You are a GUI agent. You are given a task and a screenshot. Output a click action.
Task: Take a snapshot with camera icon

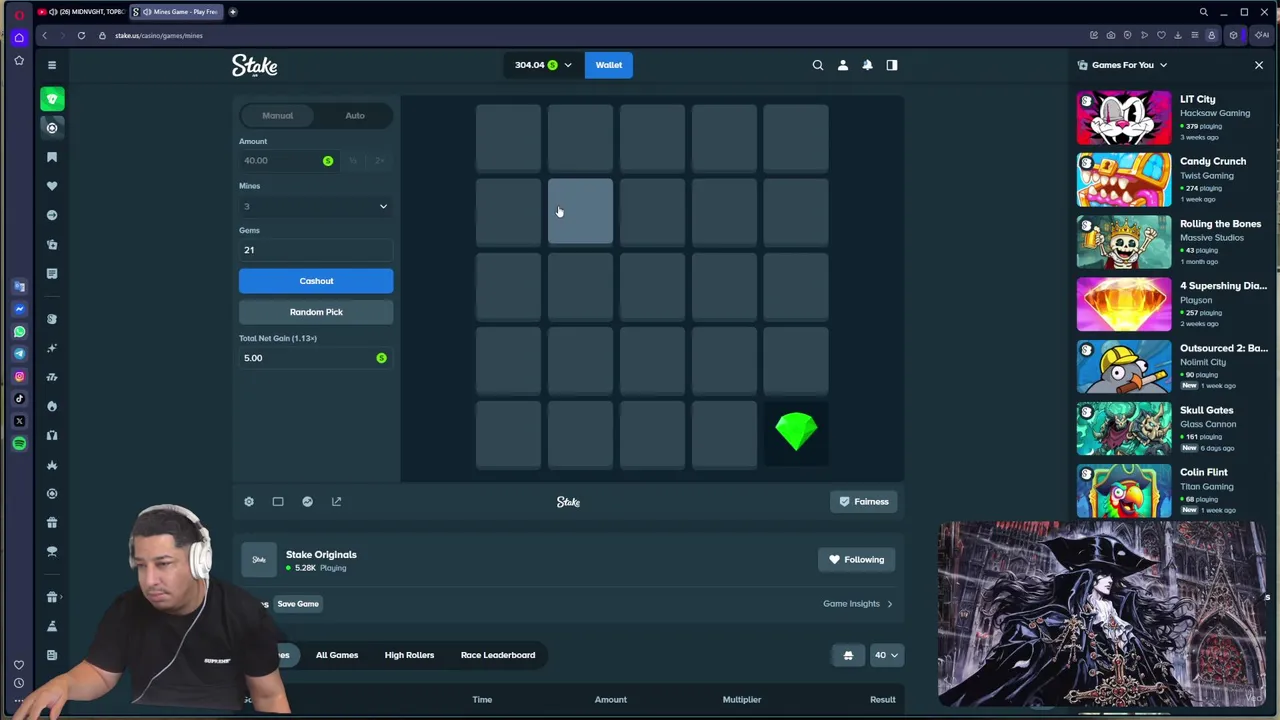point(1111,36)
